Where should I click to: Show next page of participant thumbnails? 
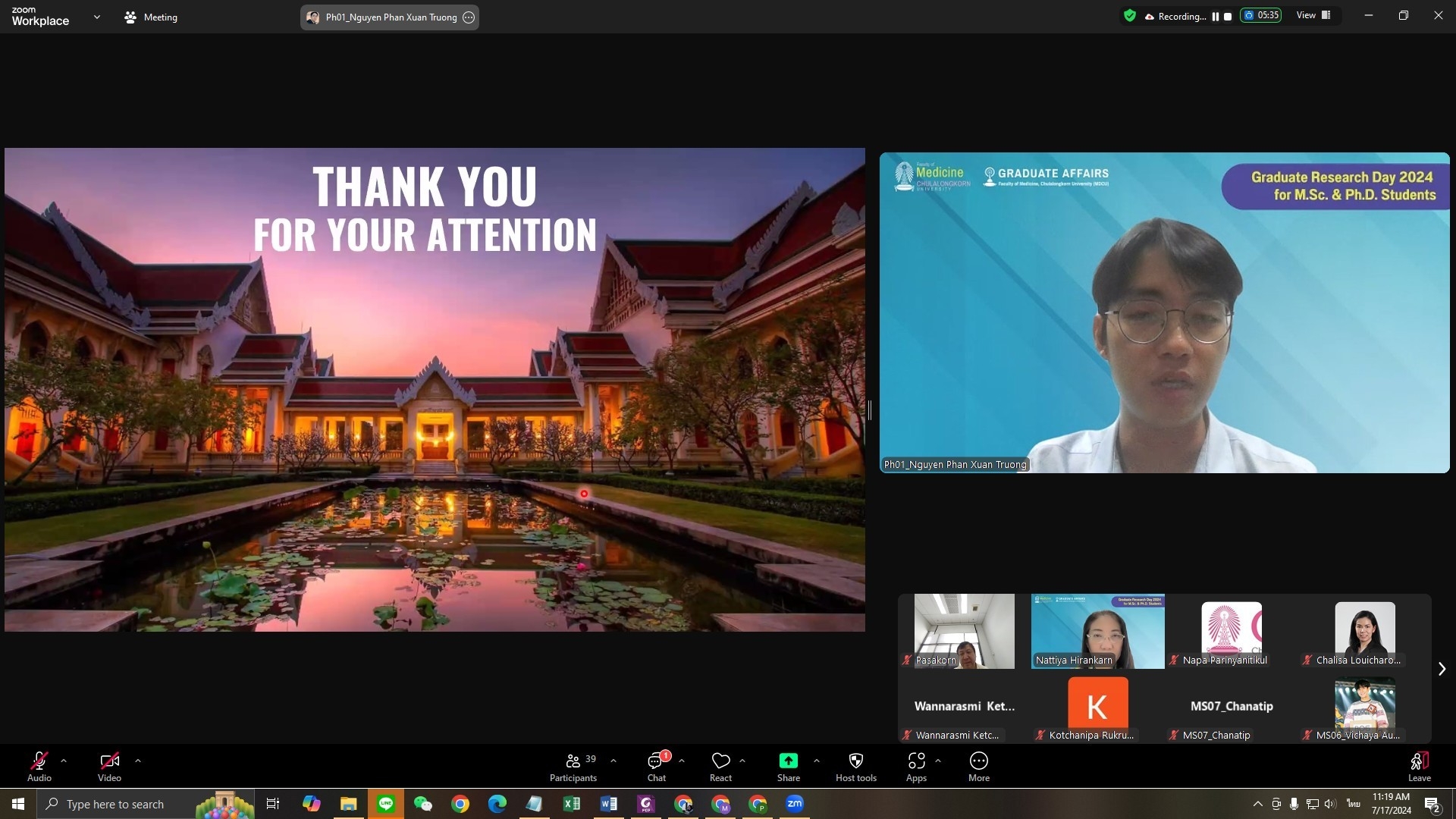(x=1442, y=669)
